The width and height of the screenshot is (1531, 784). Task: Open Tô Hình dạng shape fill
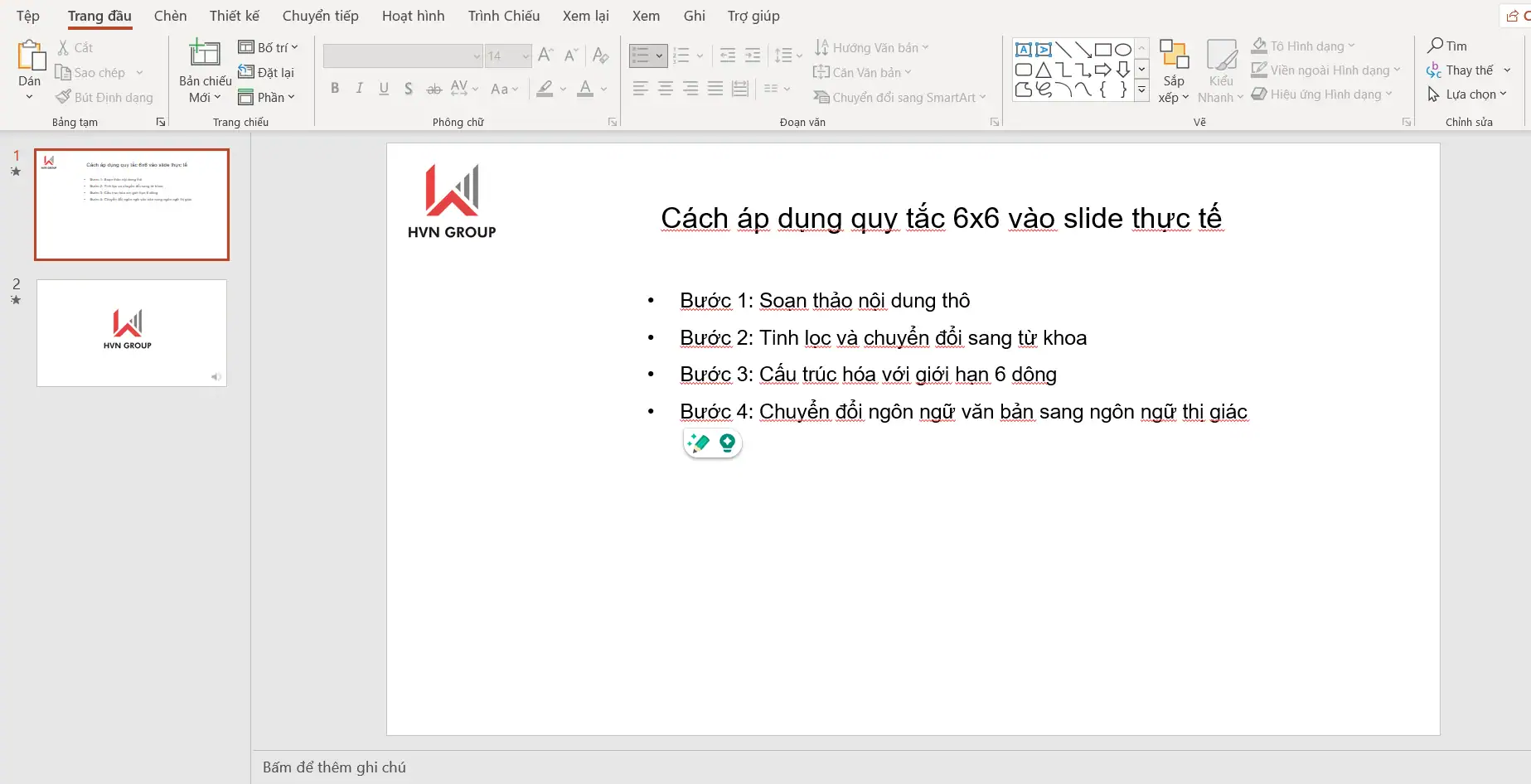click(x=1302, y=46)
